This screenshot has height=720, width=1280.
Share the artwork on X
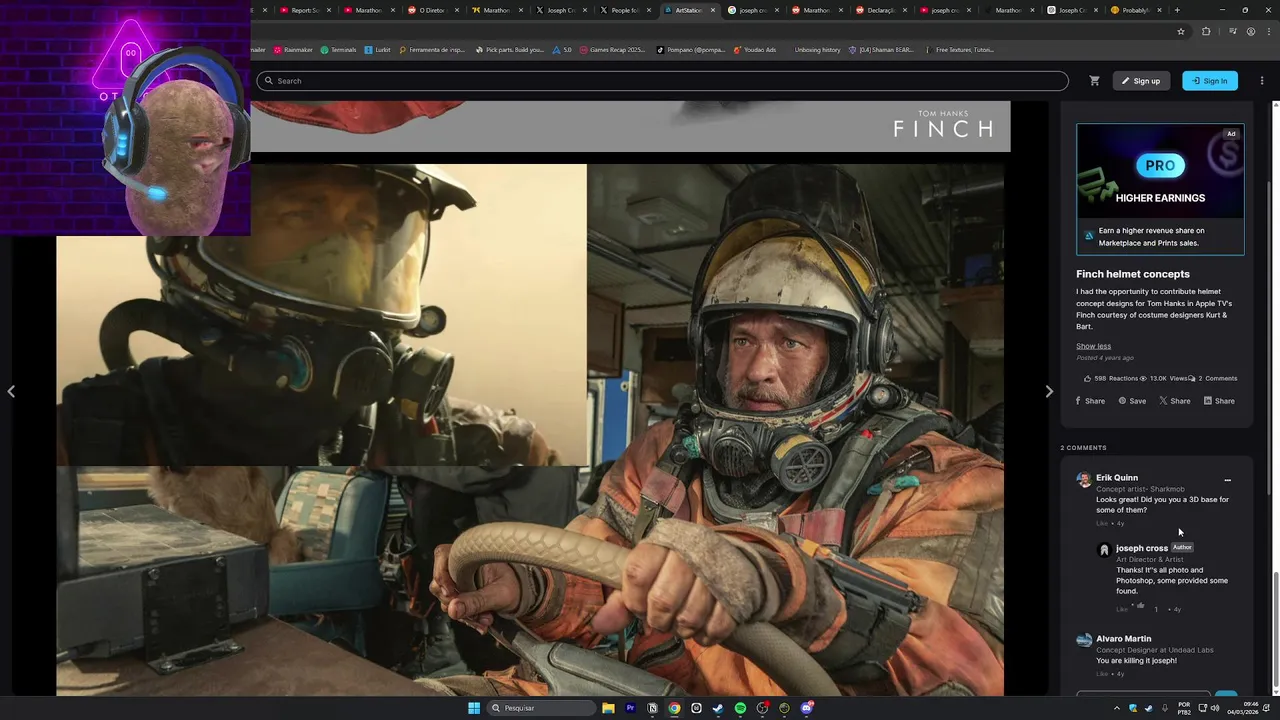(1175, 401)
